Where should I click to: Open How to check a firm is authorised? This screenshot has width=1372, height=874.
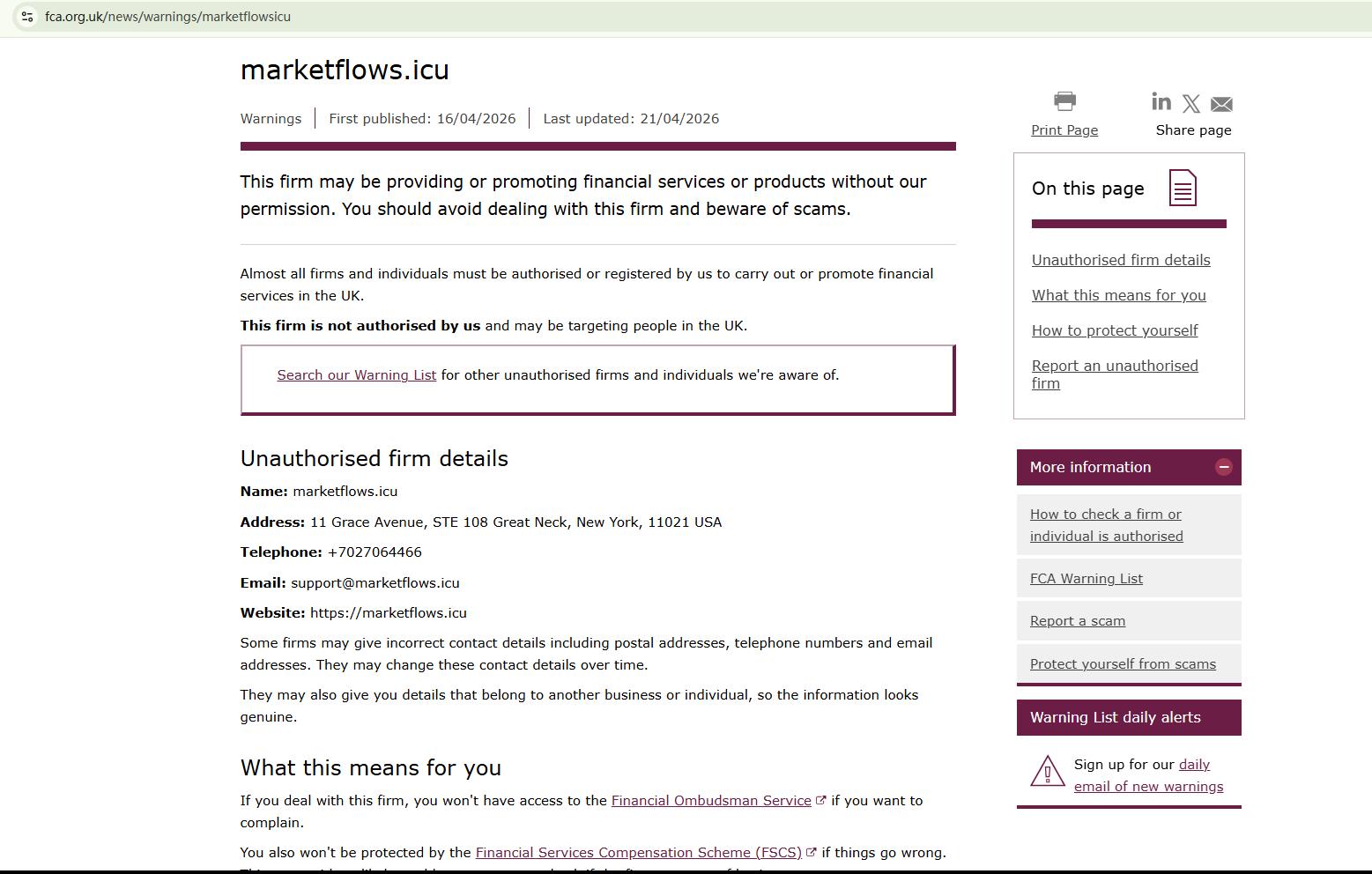1106,525
